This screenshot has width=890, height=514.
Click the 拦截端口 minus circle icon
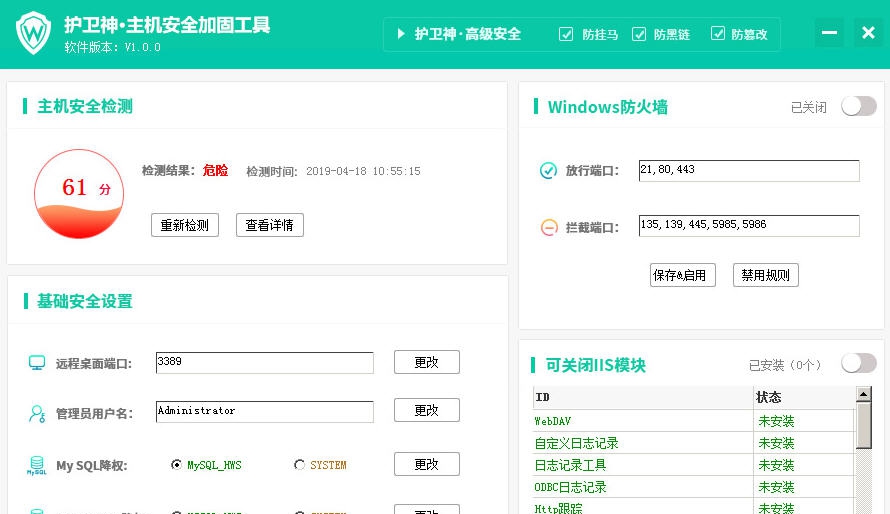[x=548, y=227]
